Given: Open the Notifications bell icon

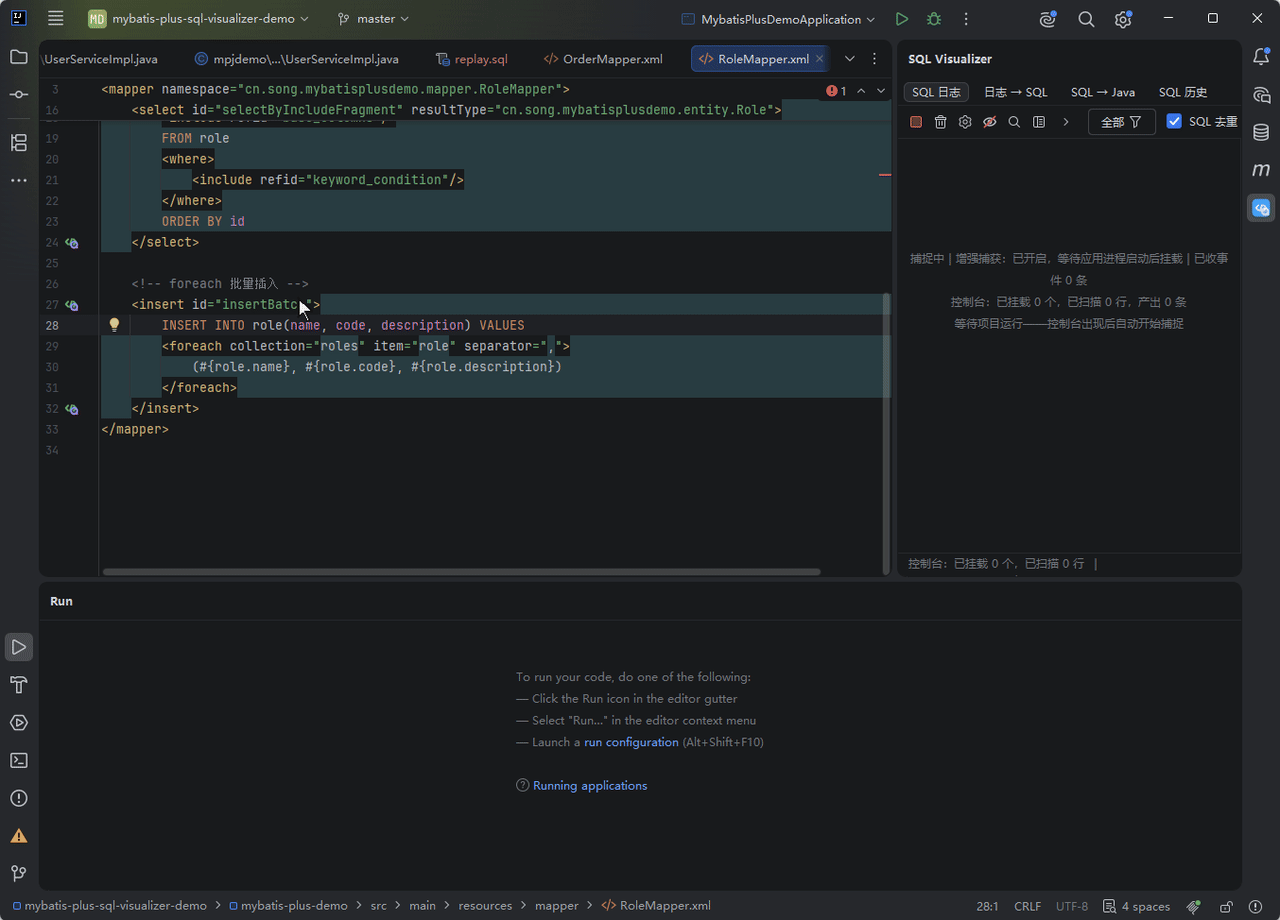Looking at the screenshot, I should pos(1261,57).
